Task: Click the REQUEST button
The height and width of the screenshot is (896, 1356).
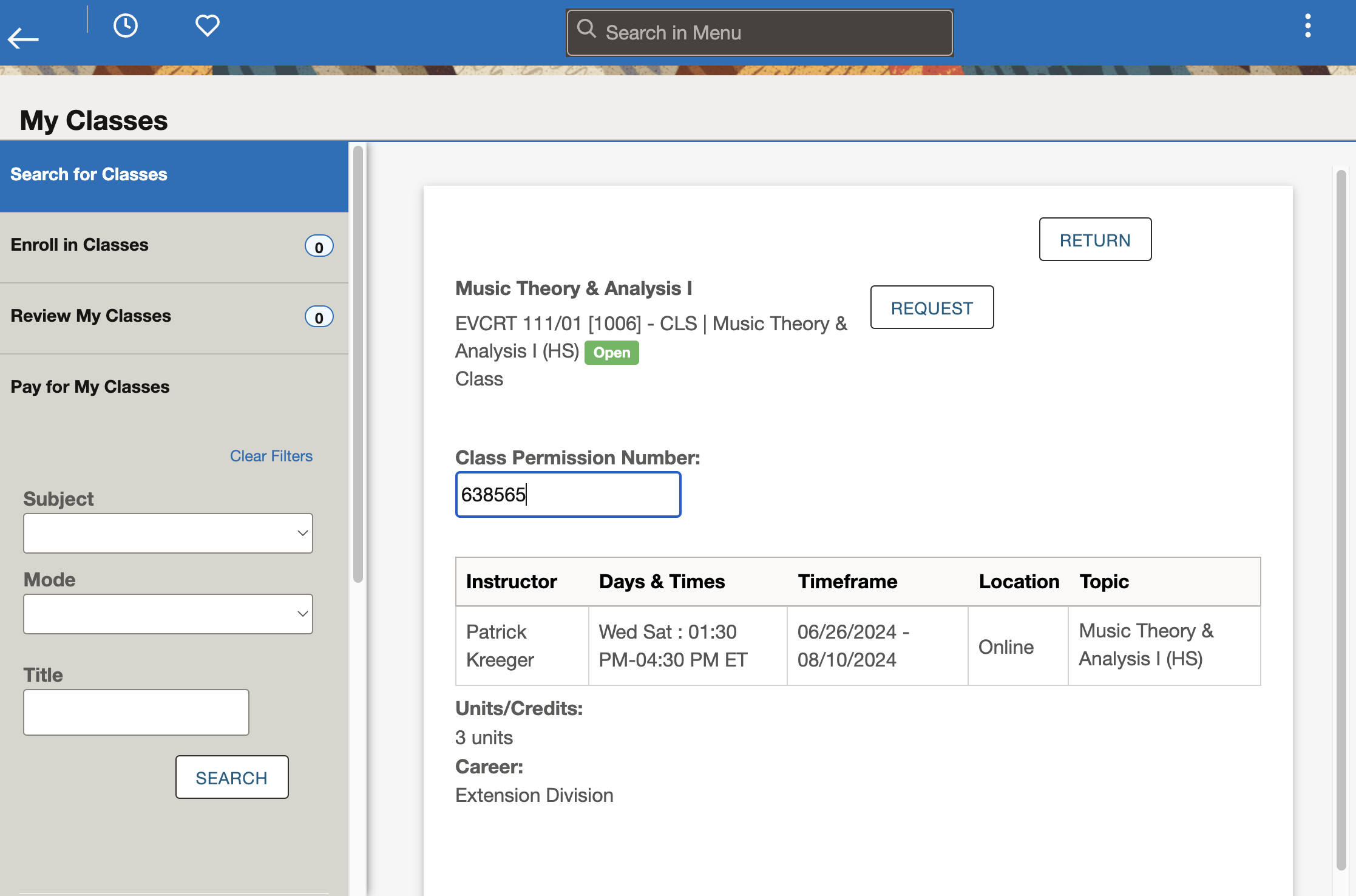Action: pos(932,307)
